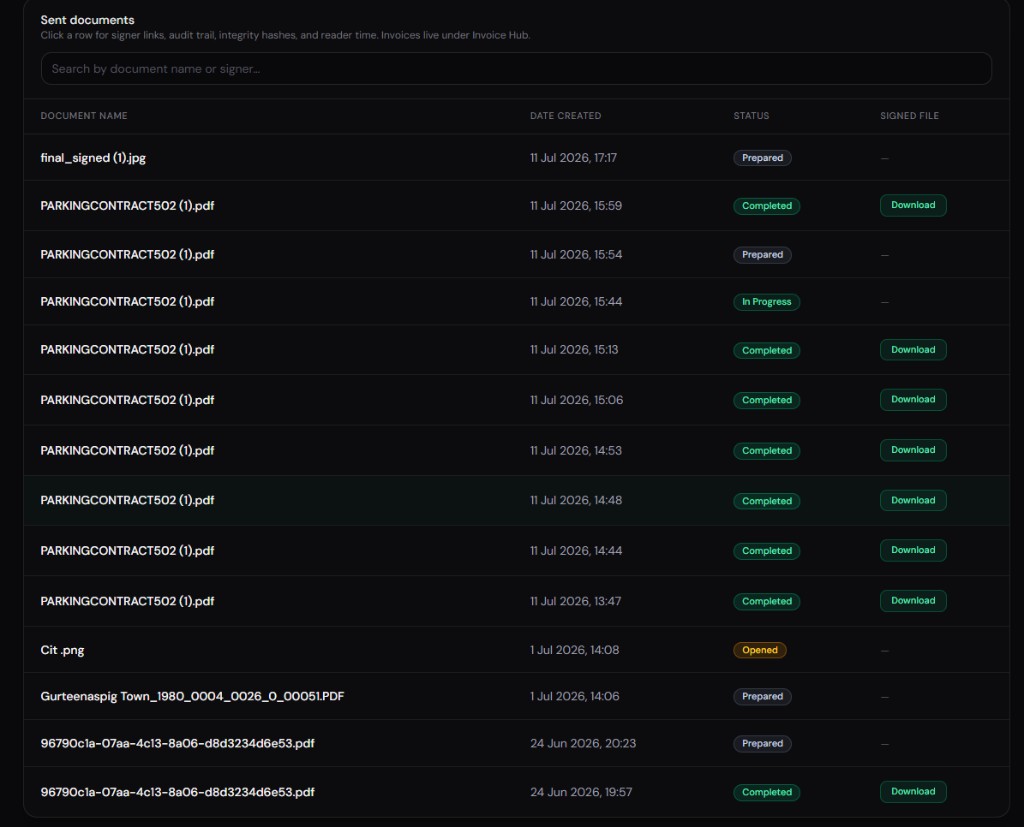Download the signed file from 14:48
This screenshot has height=827, width=1024.
(x=912, y=500)
